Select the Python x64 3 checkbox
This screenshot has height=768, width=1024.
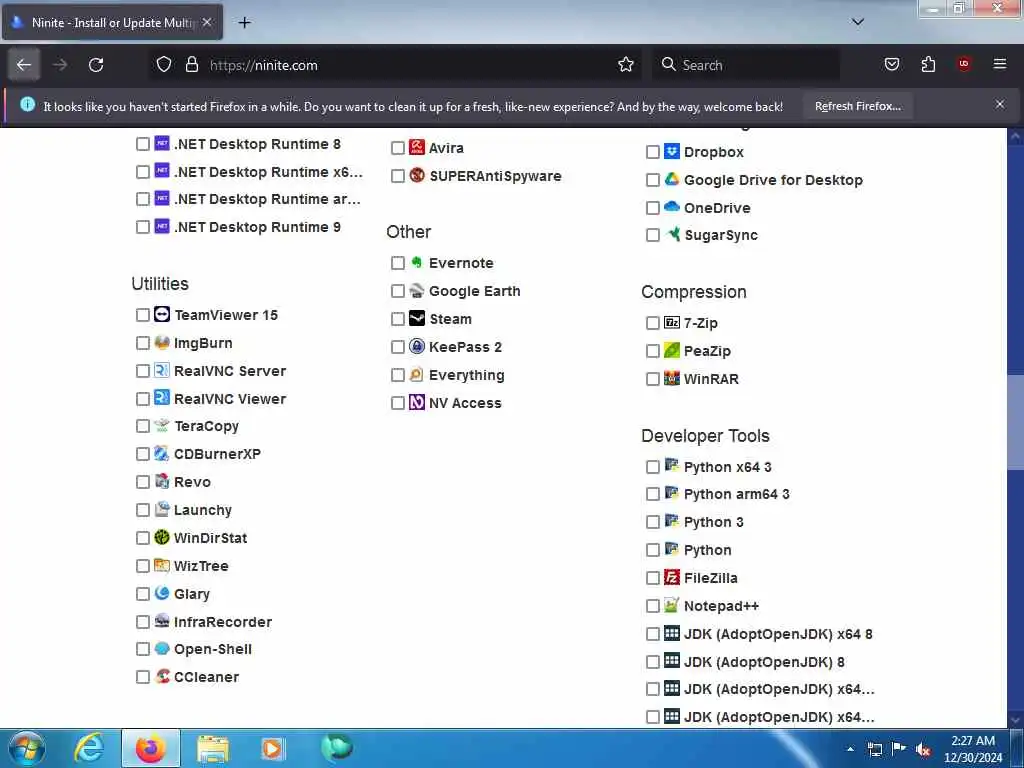pos(652,467)
